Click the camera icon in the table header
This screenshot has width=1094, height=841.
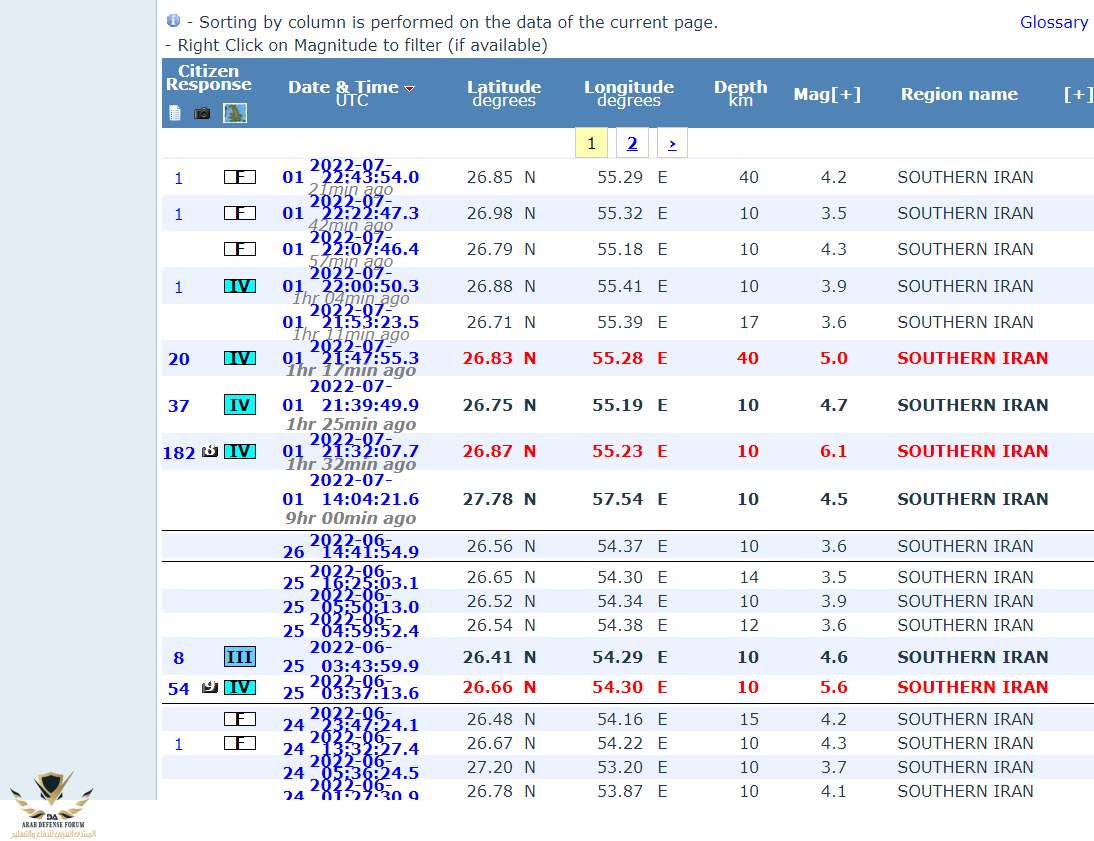click(x=202, y=113)
